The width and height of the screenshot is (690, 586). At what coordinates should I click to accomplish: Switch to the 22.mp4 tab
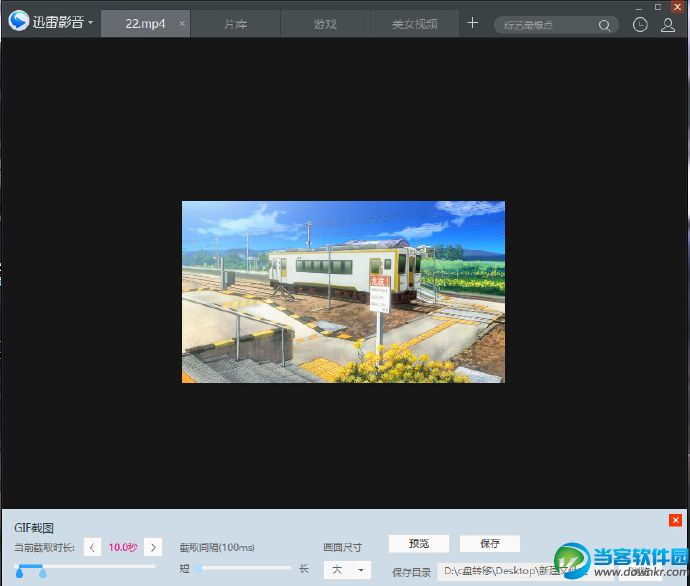tap(145, 24)
